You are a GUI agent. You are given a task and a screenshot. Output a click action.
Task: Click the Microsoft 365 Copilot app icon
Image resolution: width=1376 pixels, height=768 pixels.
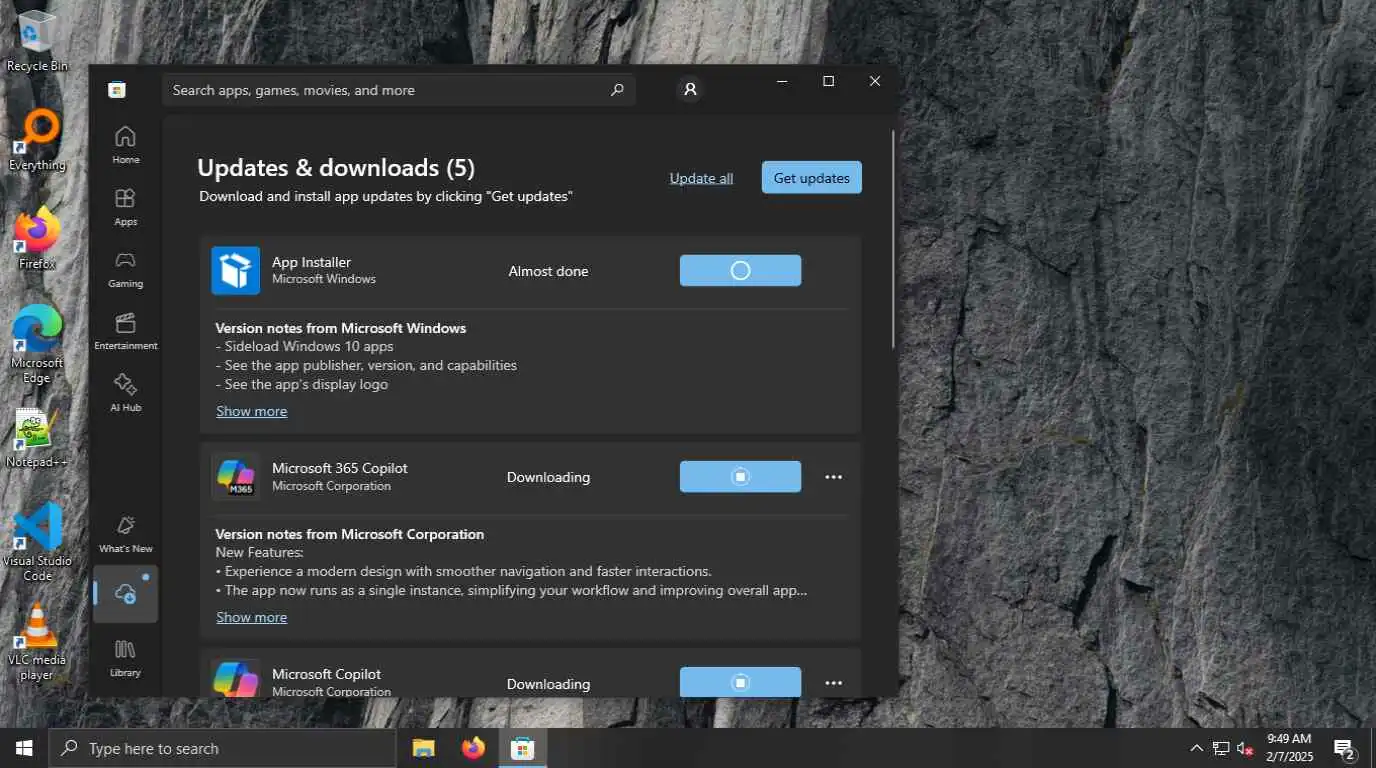235,476
